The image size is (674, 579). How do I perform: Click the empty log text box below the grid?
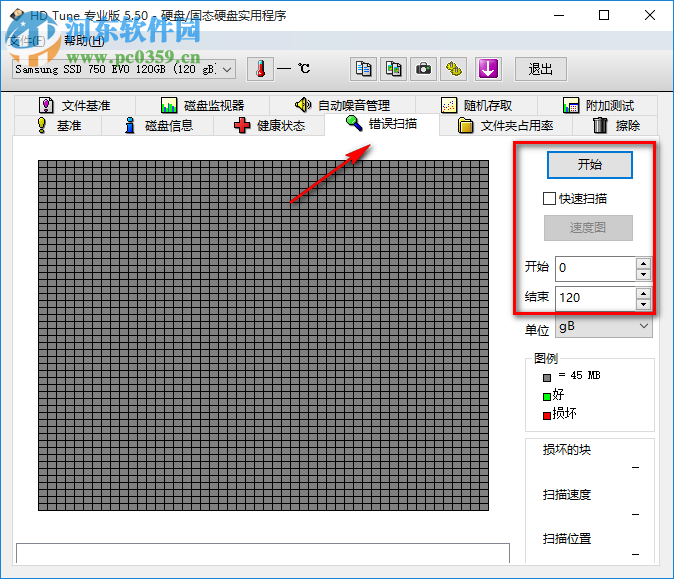point(263,553)
